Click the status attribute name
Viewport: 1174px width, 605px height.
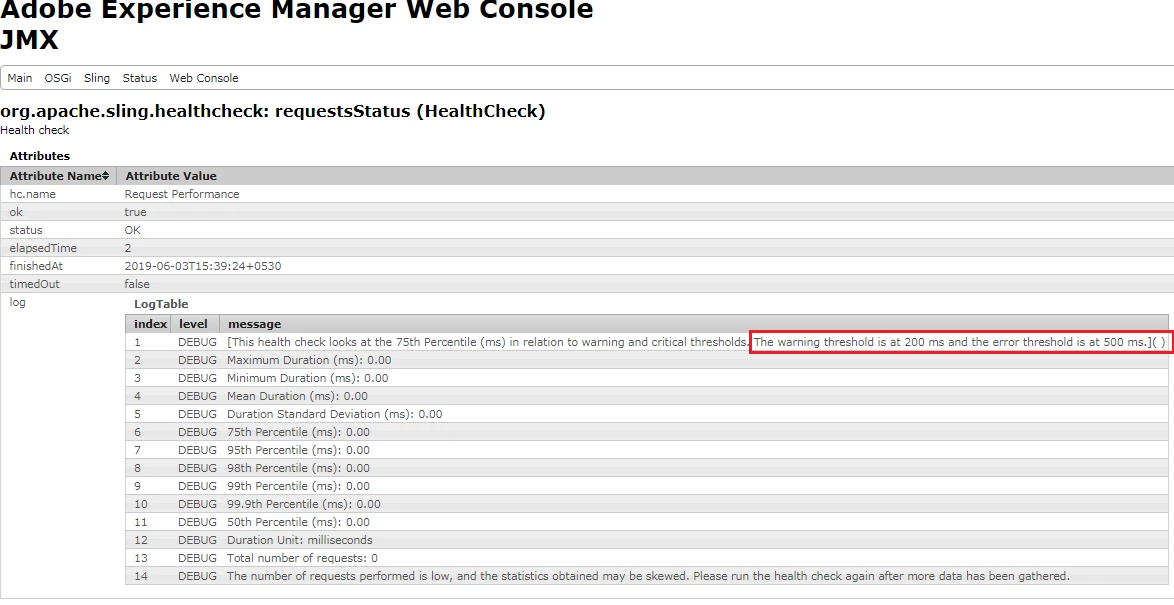(25, 230)
